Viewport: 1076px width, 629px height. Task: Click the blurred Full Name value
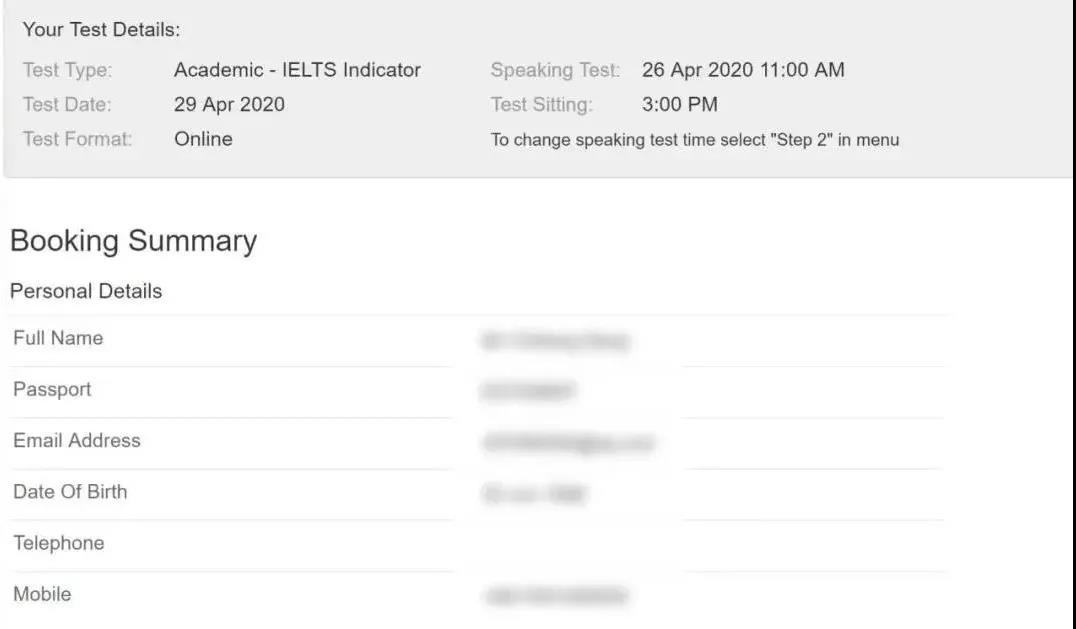click(x=555, y=341)
